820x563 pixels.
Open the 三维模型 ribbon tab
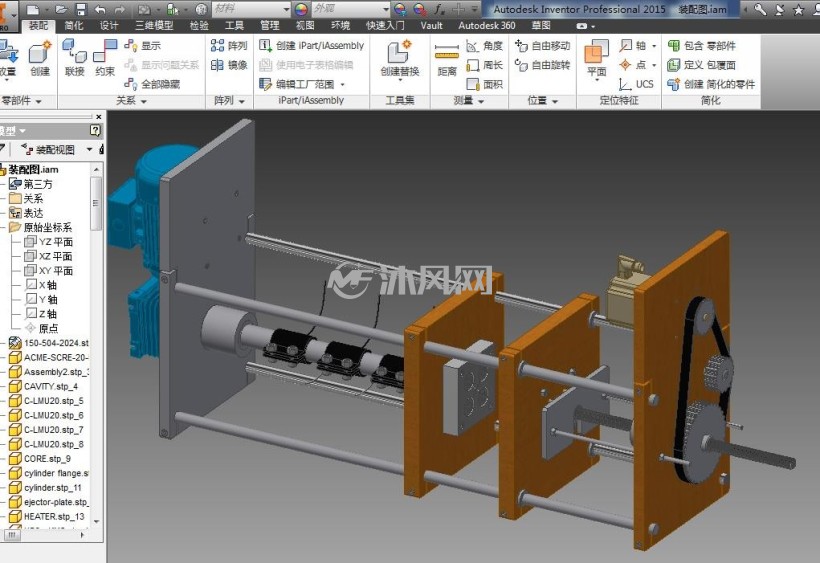[x=154, y=26]
